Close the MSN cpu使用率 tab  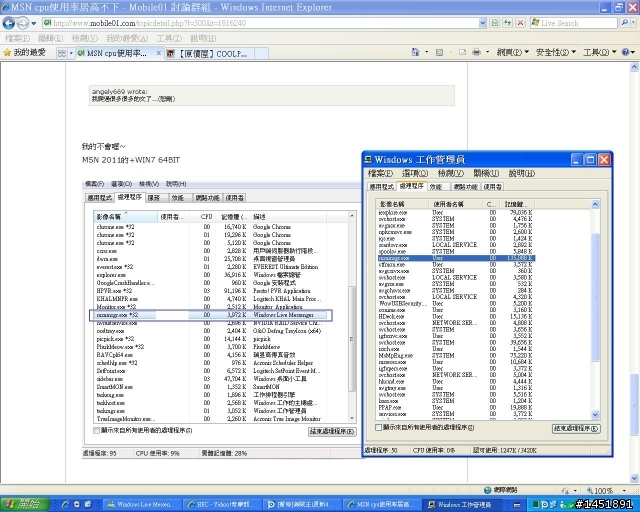[159, 53]
